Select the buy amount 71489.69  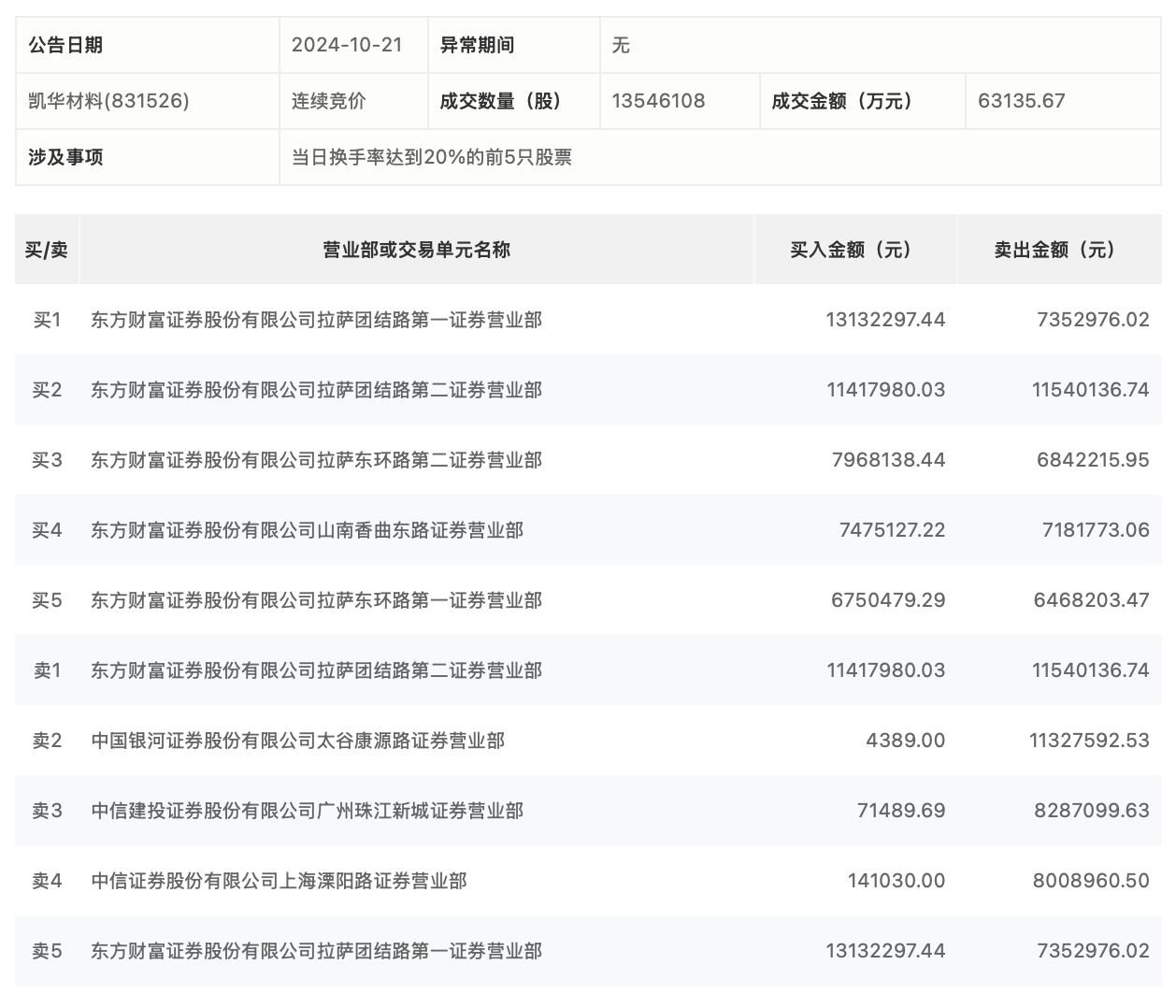(901, 811)
